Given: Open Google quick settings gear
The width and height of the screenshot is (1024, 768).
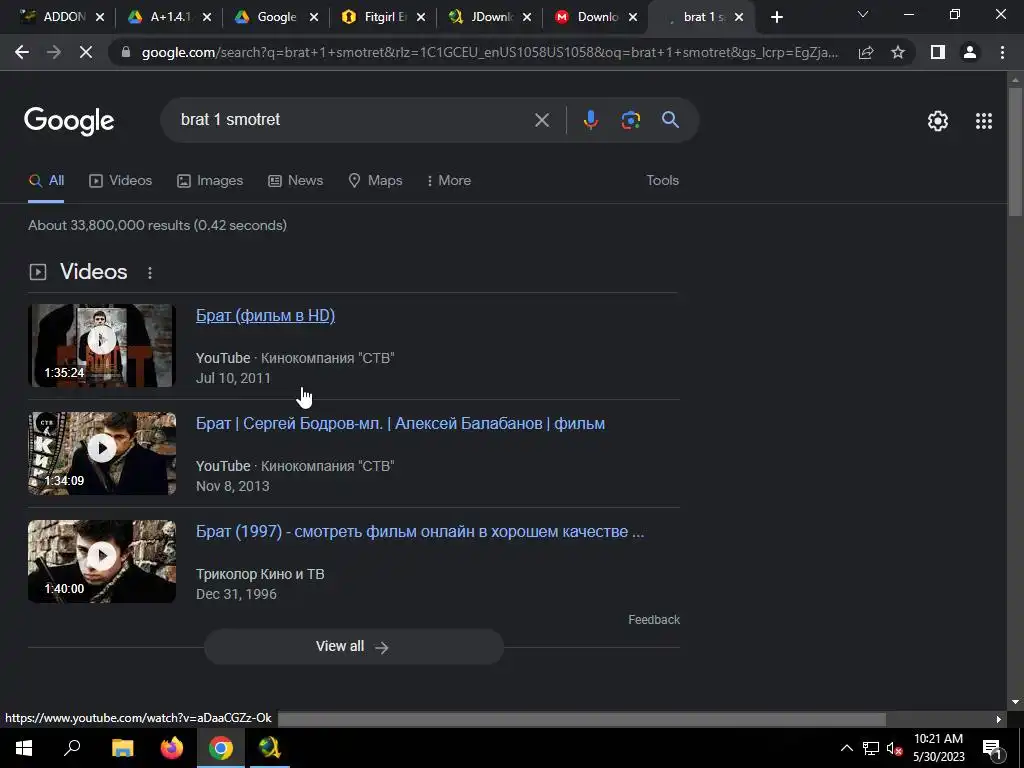Looking at the screenshot, I should [938, 121].
